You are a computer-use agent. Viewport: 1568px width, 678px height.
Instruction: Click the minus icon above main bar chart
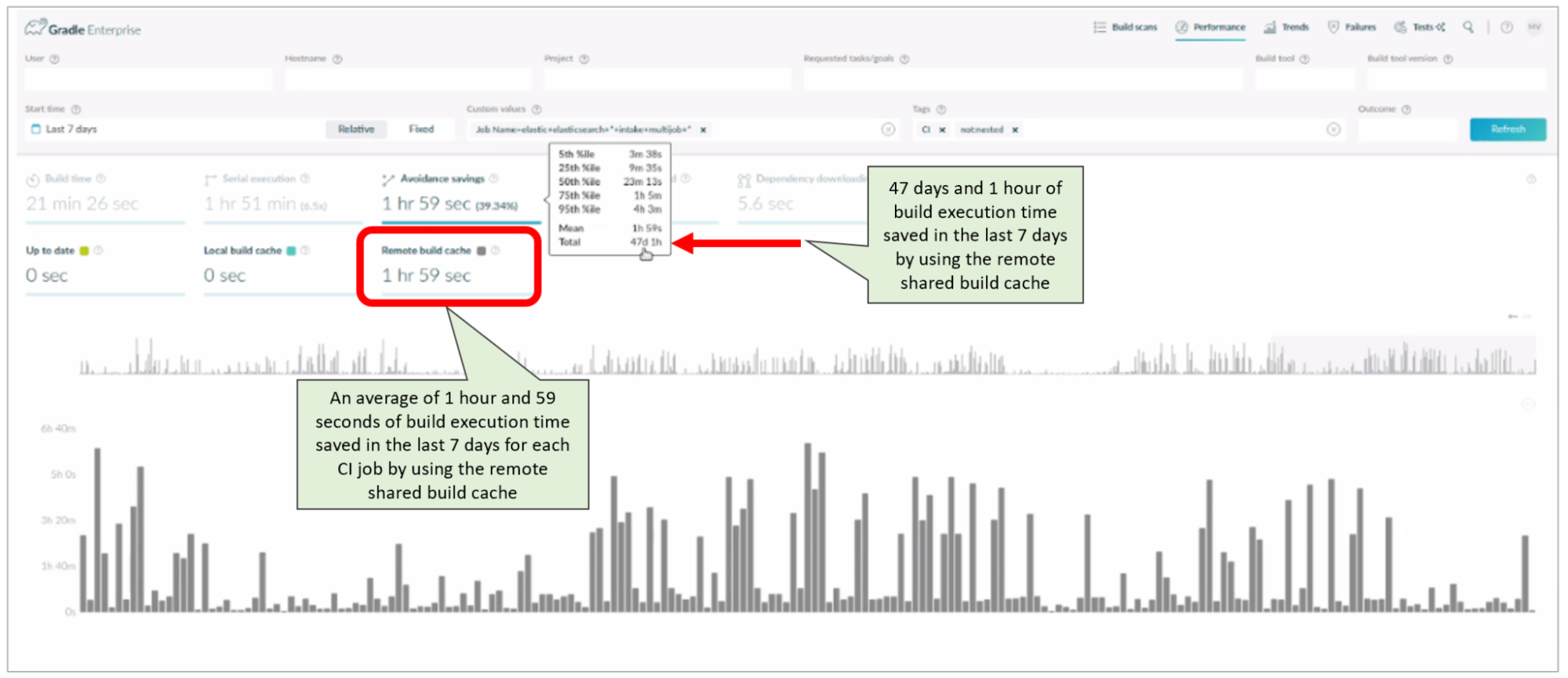tap(1529, 404)
